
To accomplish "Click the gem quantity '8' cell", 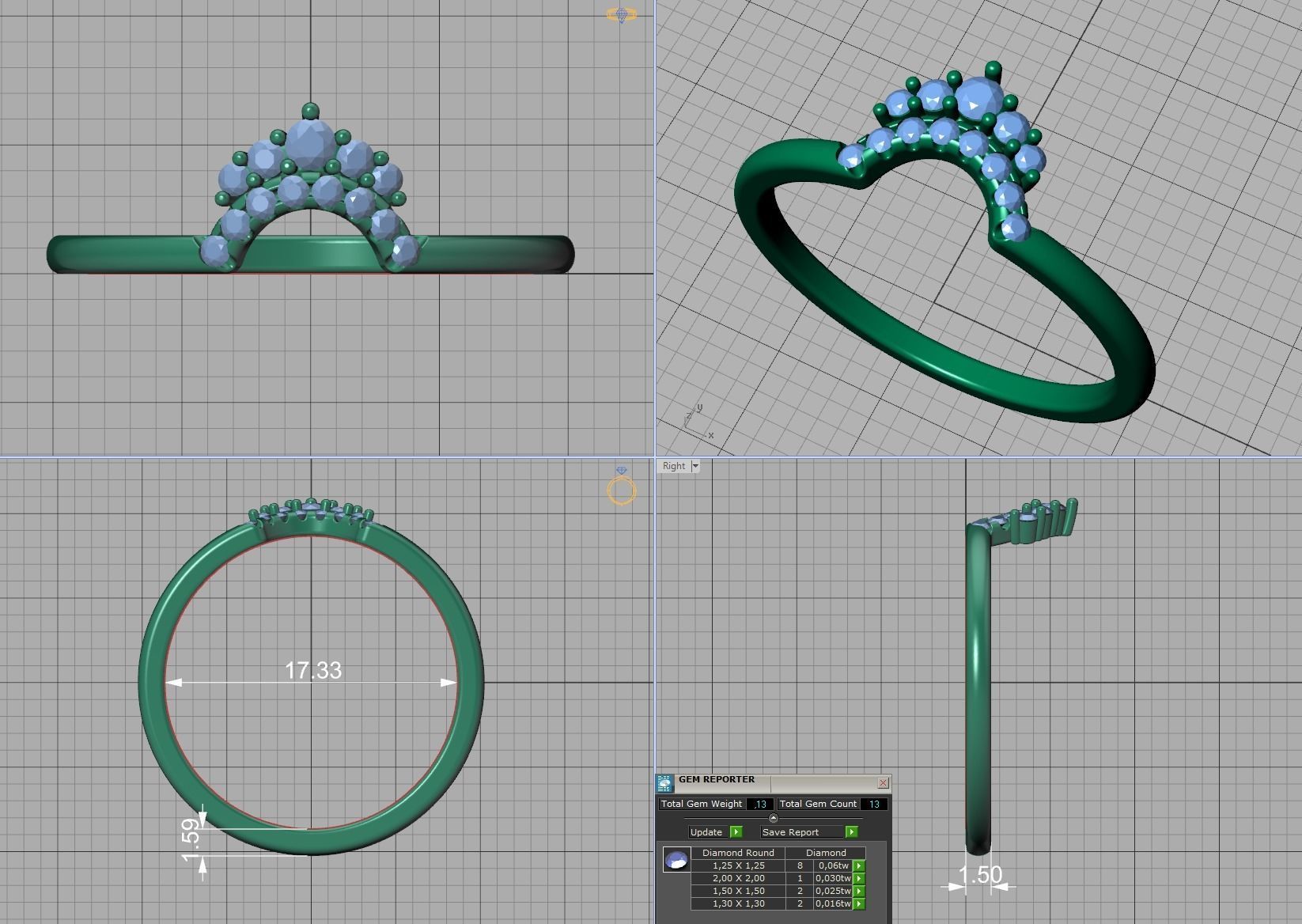I will point(800,865).
